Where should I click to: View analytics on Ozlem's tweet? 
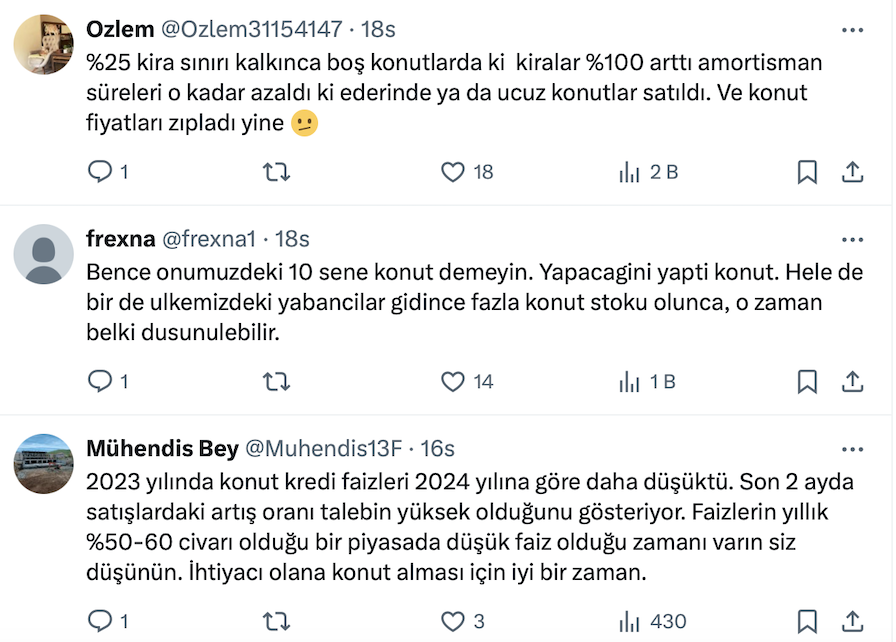coord(630,172)
